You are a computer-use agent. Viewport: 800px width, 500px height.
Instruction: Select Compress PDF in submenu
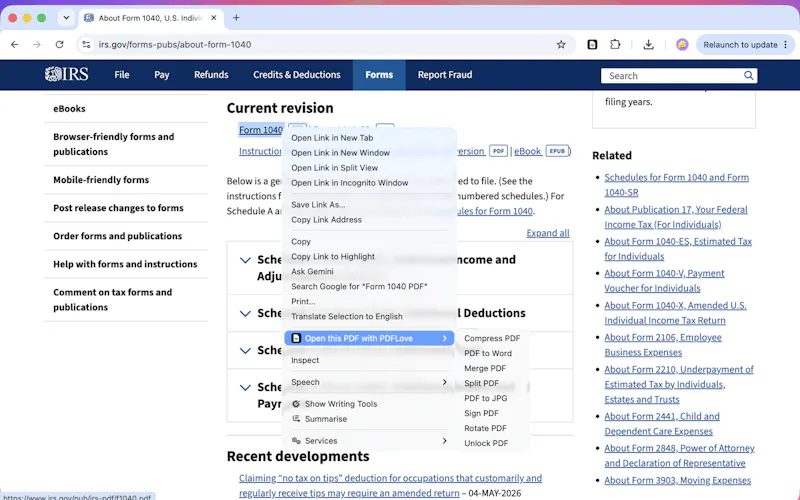pyautogui.click(x=492, y=338)
